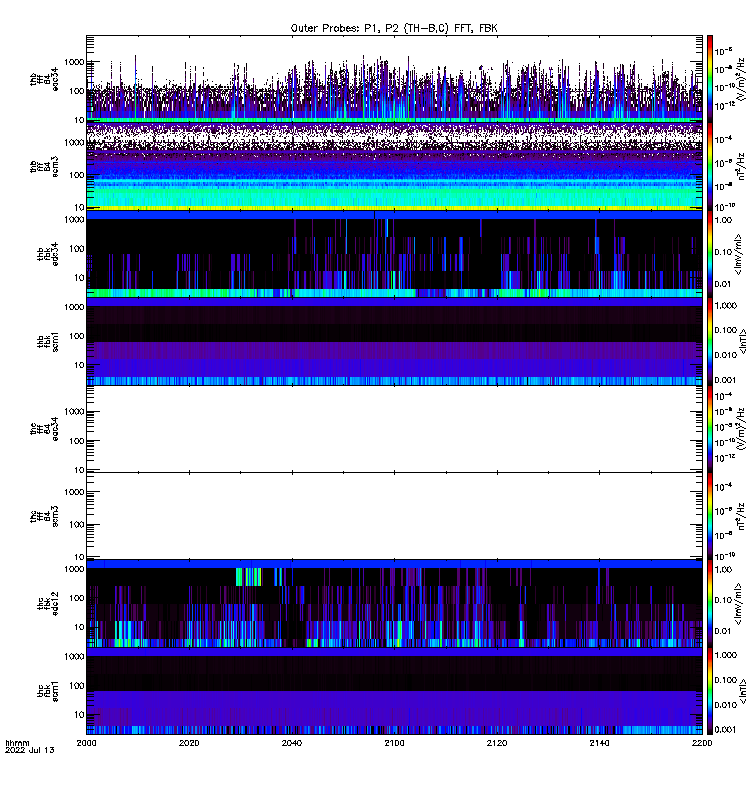Screen dimensions: 750x800
Task: Click '1.000' color bar tick of thc scm1
Action: click(726, 655)
